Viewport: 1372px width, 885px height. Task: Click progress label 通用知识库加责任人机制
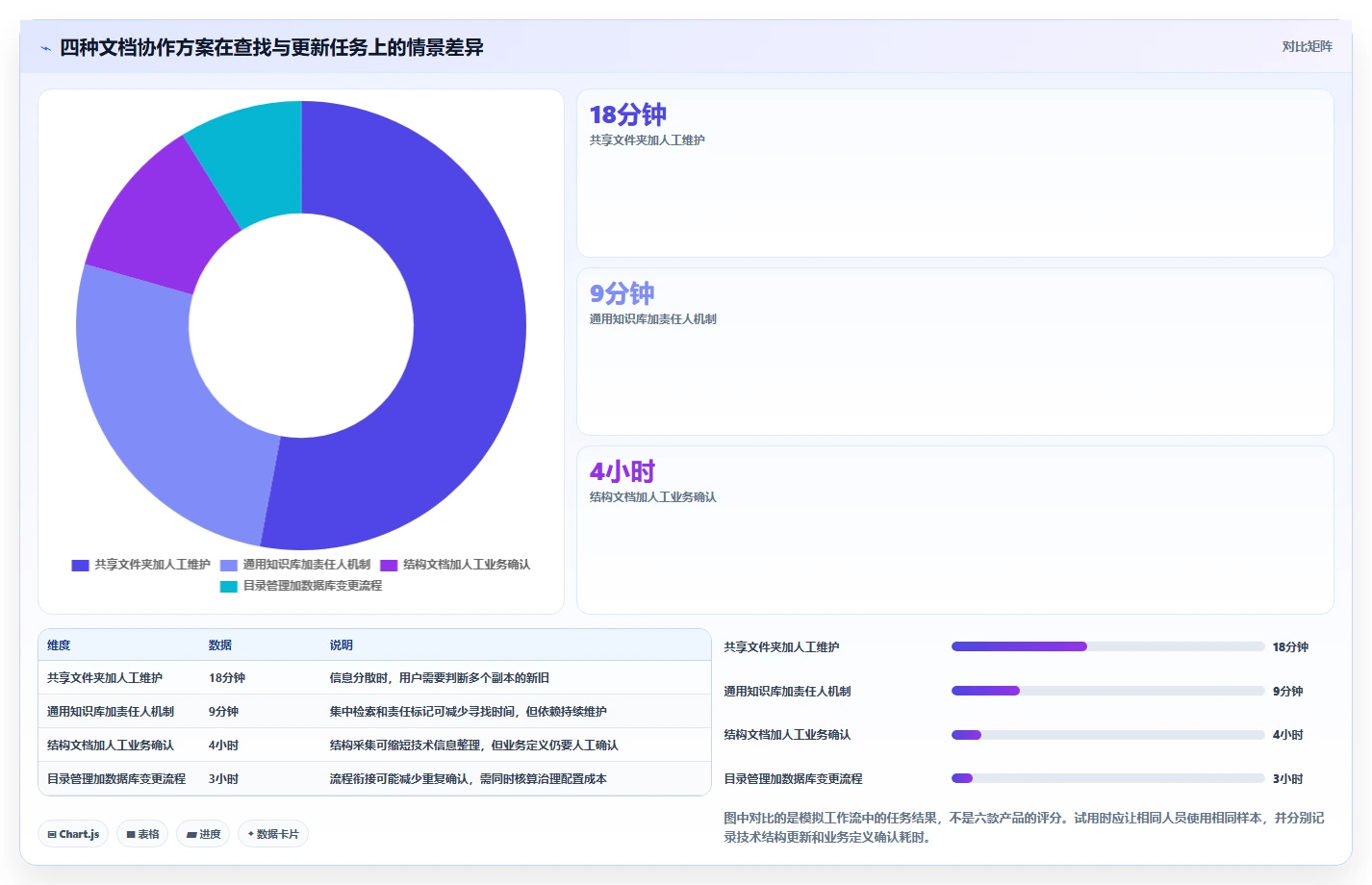pyautogui.click(x=787, y=692)
